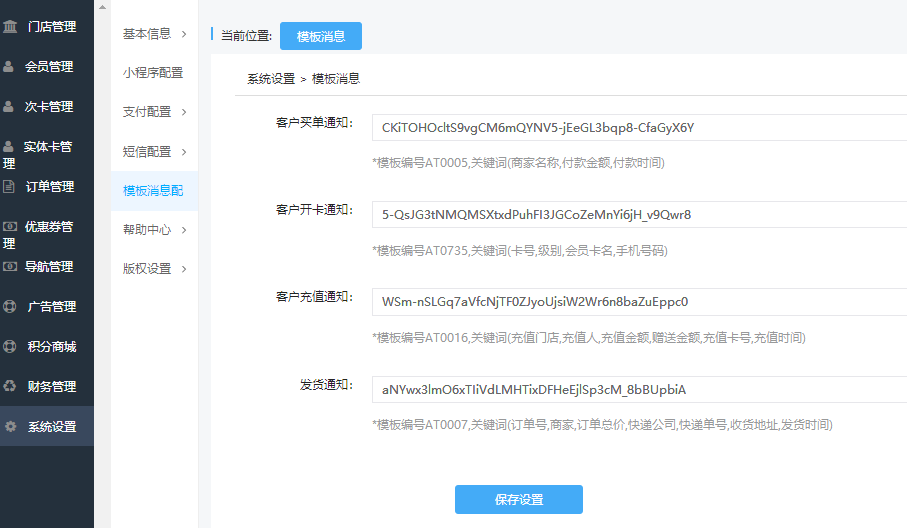Click the 广告管理 lifebuoy icon
This screenshot has height=528, width=907.
point(10,307)
